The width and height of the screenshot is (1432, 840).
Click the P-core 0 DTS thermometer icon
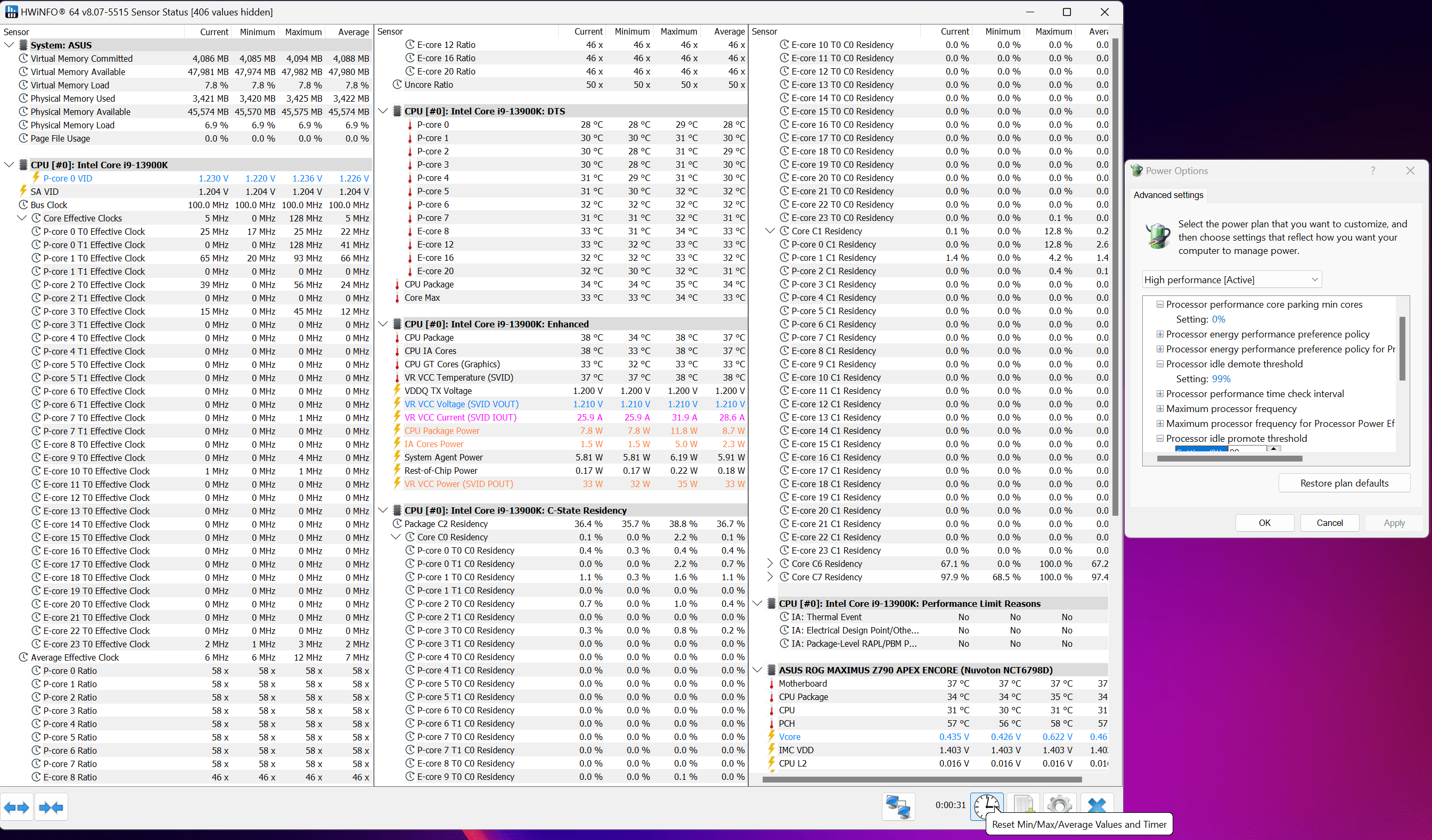[410, 125]
